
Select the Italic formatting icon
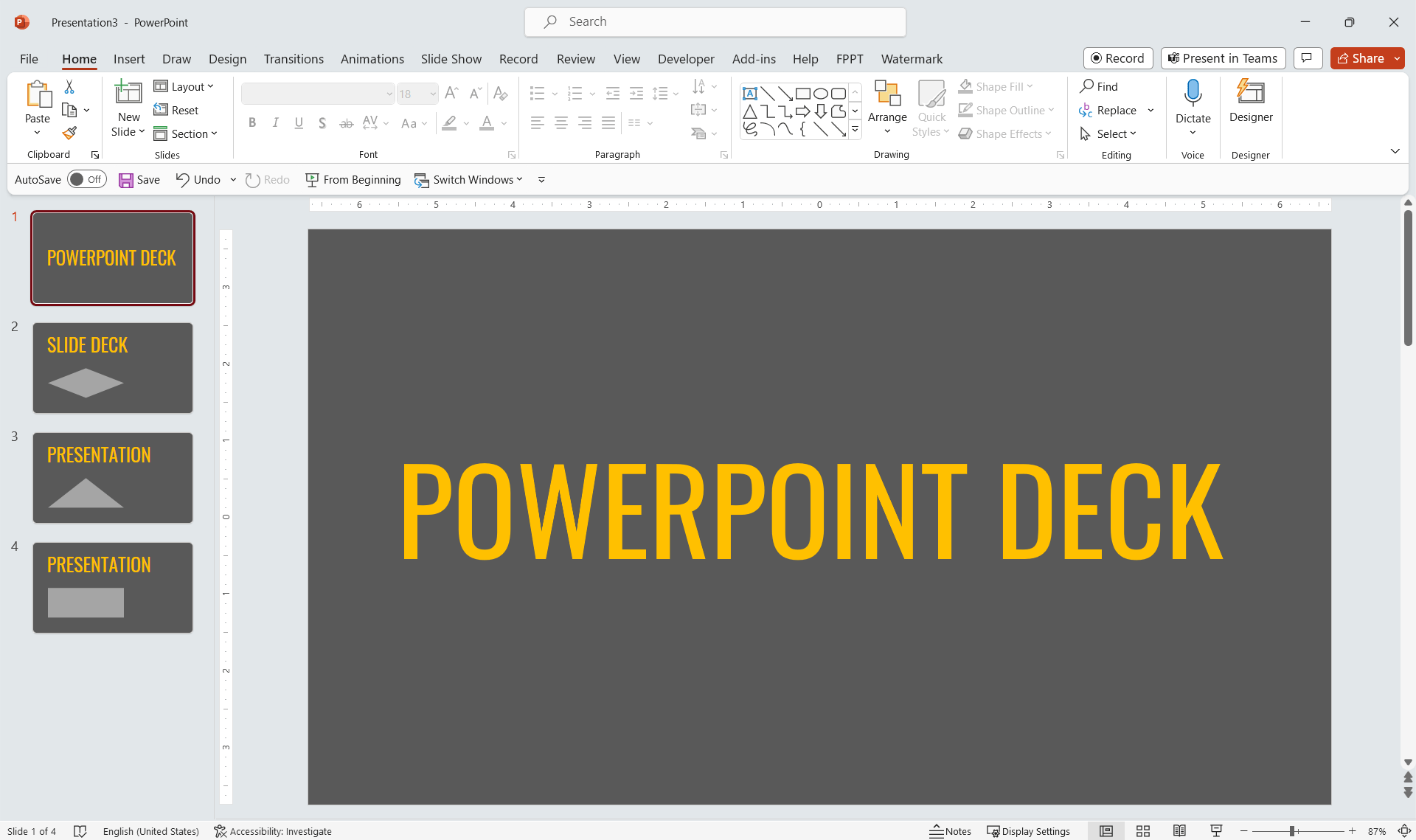pyautogui.click(x=275, y=123)
